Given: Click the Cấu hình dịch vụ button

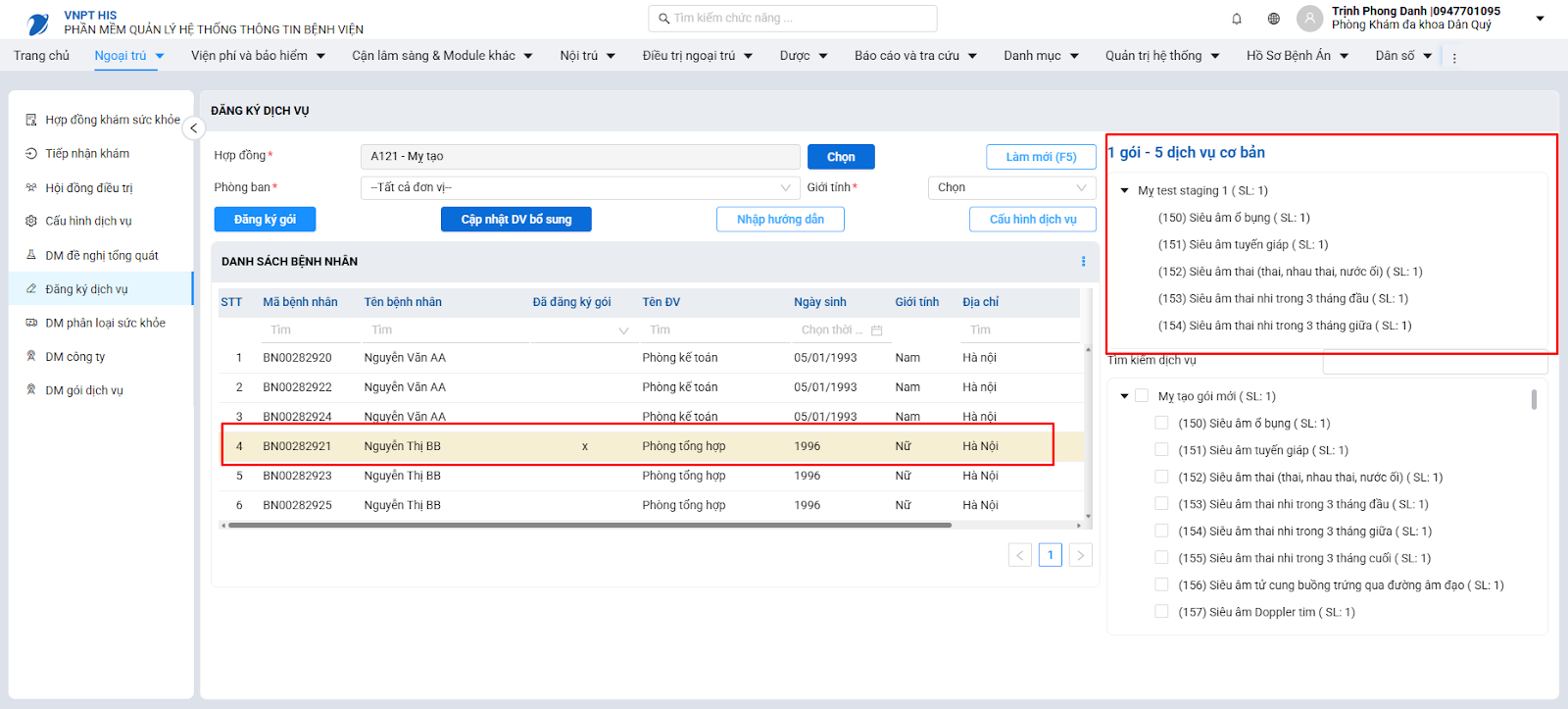Looking at the screenshot, I should coord(1033,220).
